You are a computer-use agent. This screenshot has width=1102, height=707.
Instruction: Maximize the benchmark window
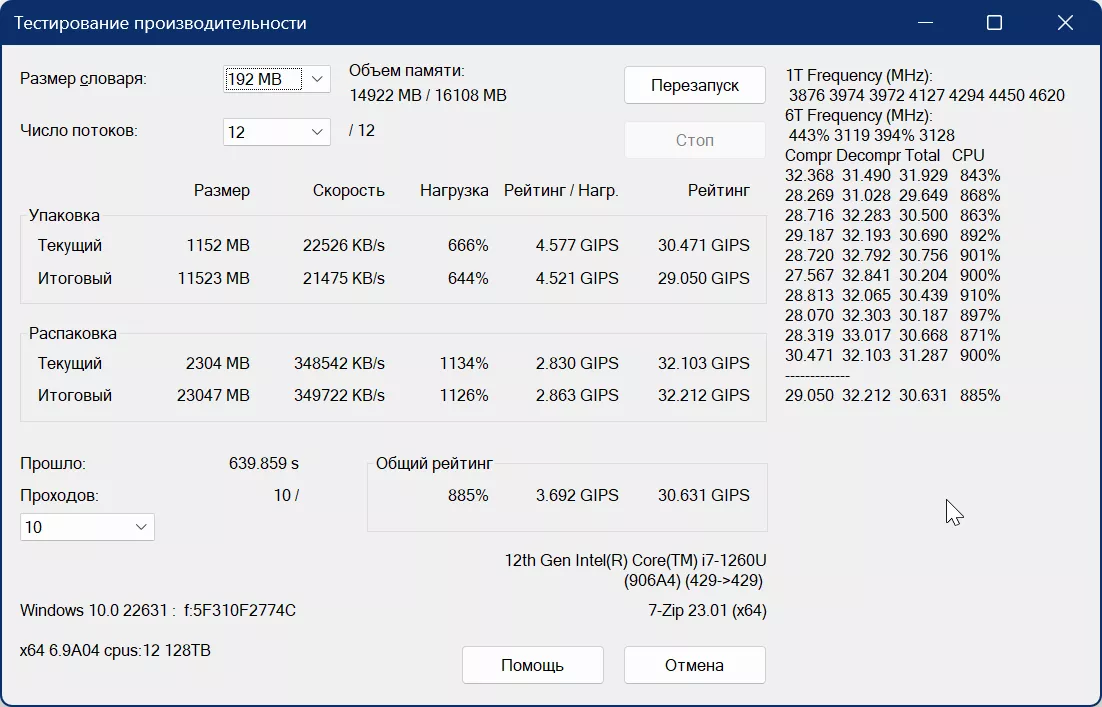click(x=994, y=22)
